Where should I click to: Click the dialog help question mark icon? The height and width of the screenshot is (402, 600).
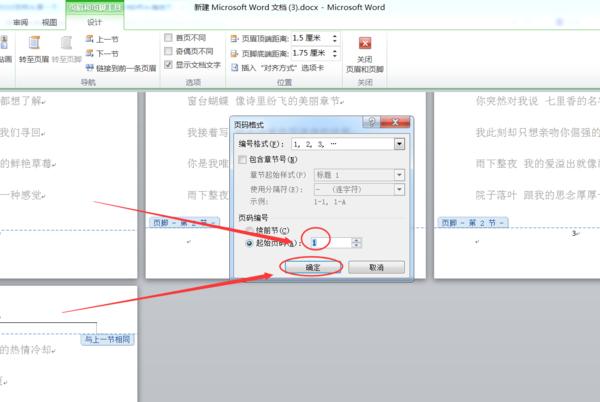click(371, 122)
